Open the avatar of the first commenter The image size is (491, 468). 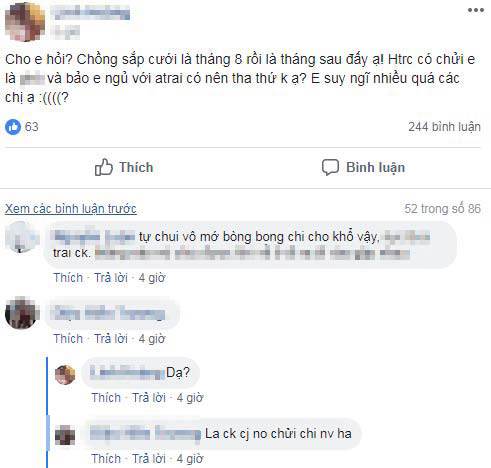(x=22, y=237)
